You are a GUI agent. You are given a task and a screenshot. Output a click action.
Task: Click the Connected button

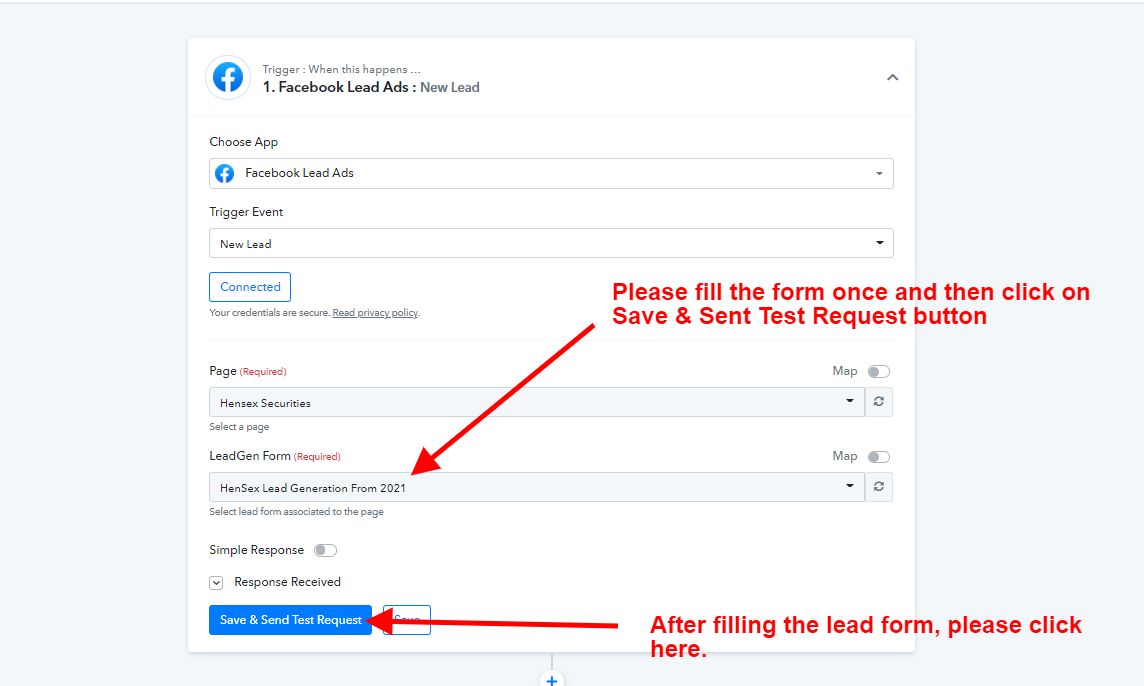pyautogui.click(x=250, y=287)
